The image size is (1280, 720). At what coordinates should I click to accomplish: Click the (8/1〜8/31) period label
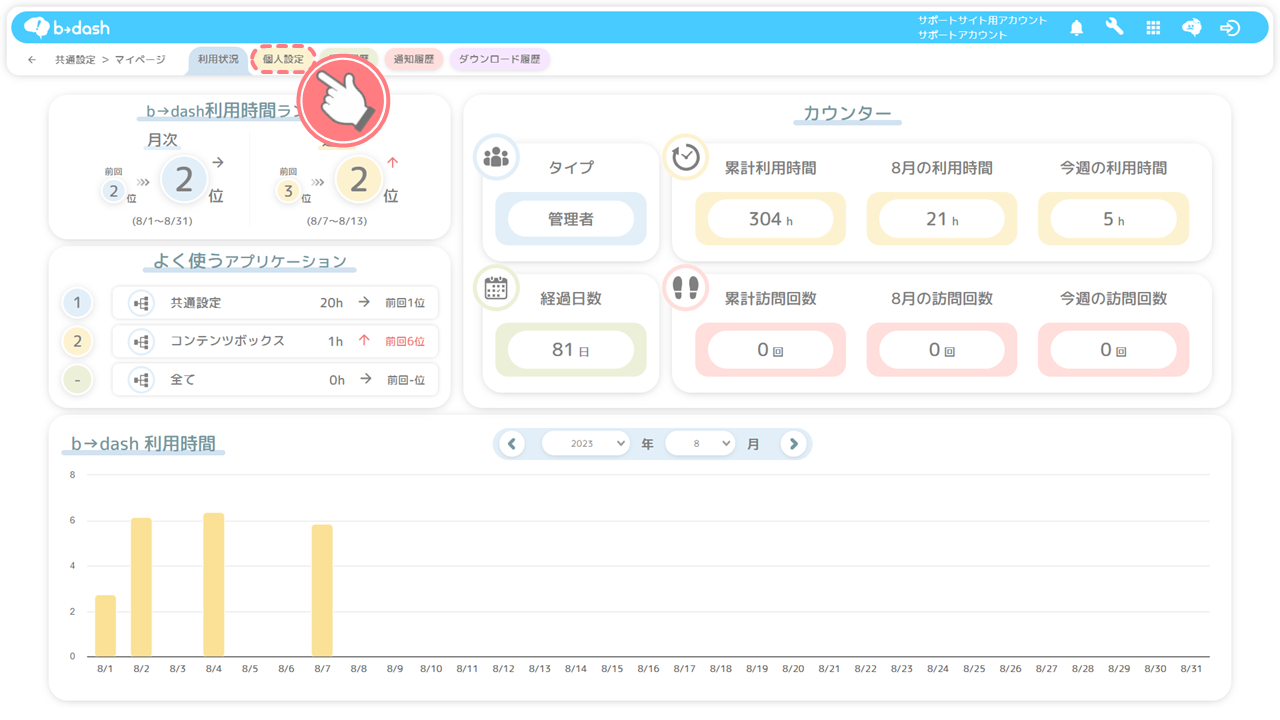pos(162,221)
